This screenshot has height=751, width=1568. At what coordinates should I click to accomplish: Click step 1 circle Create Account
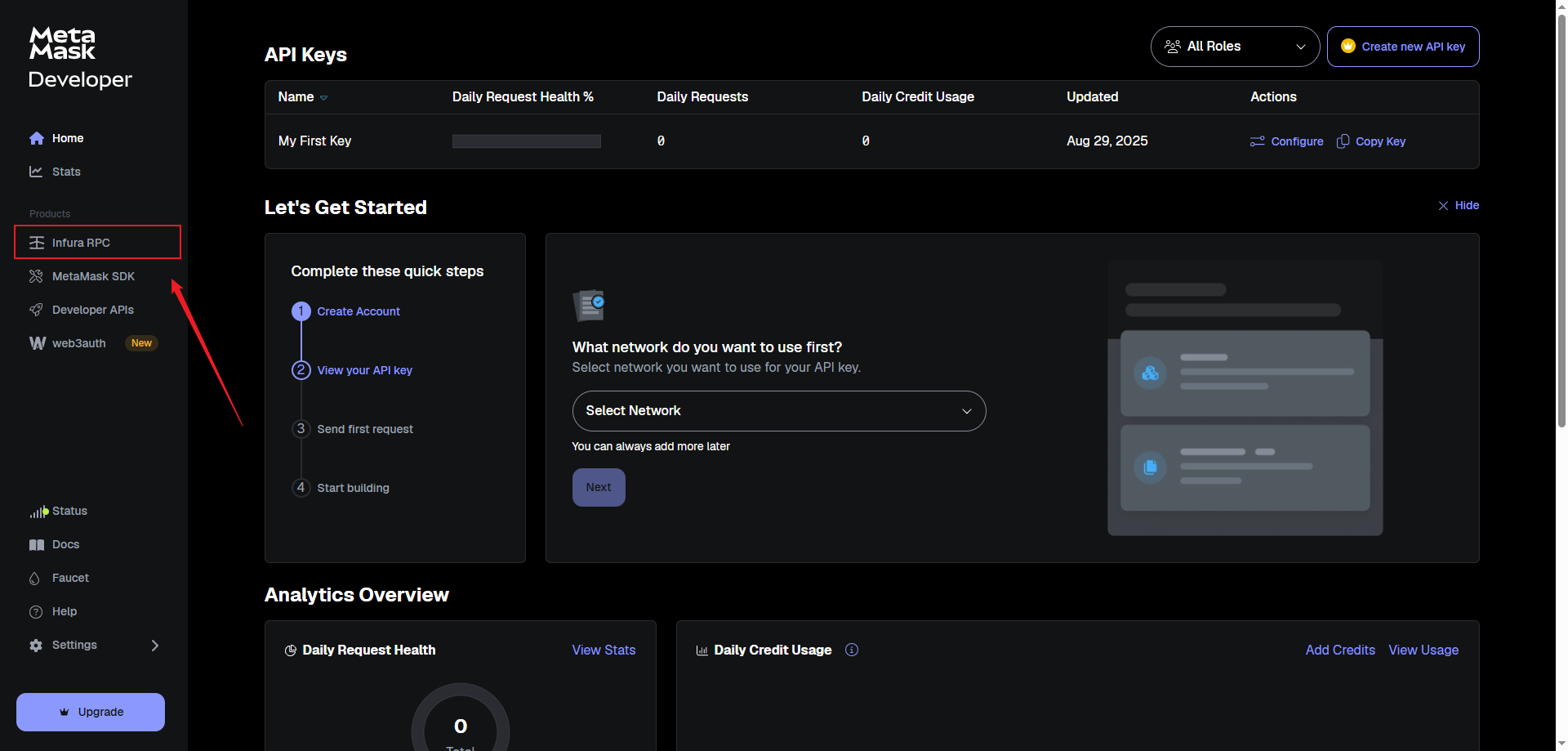coord(301,311)
